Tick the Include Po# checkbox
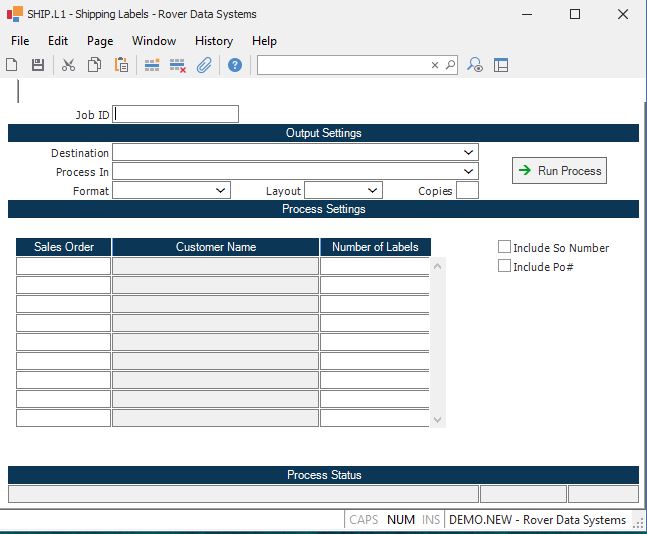The width and height of the screenshot is (647, 534). tap(504, 266)
